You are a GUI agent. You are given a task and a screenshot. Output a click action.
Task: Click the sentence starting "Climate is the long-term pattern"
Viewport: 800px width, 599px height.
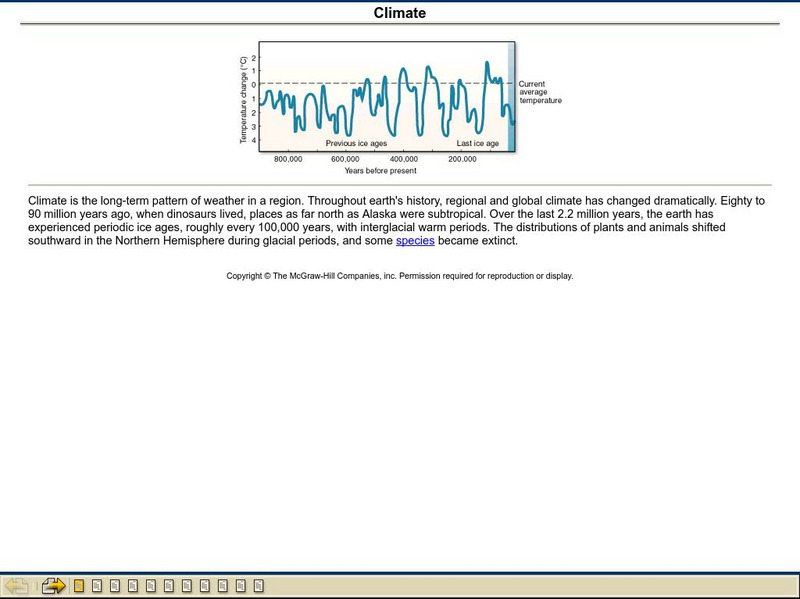click(166, 201)
